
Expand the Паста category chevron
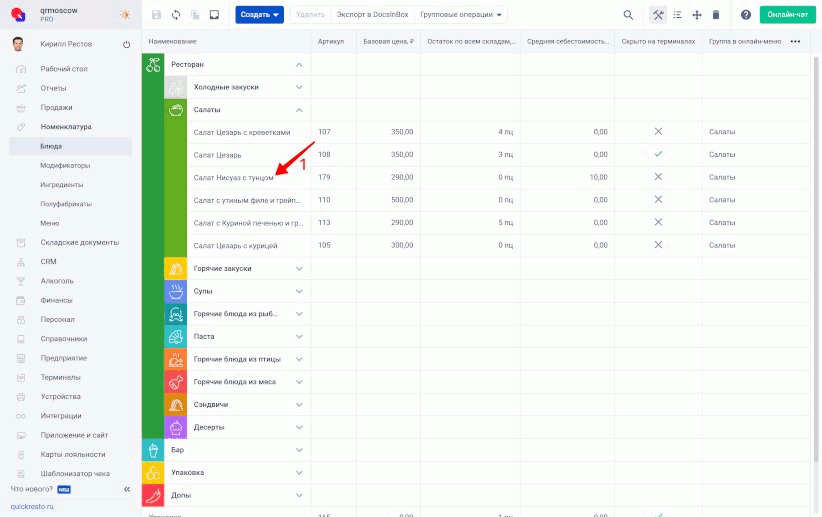[299, 337]
